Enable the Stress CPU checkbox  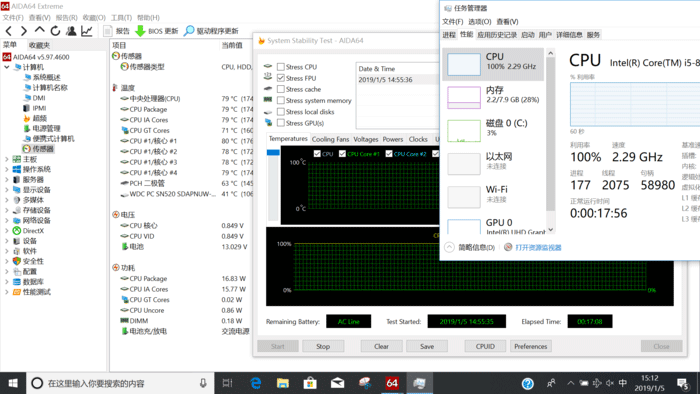coord(280,66)
